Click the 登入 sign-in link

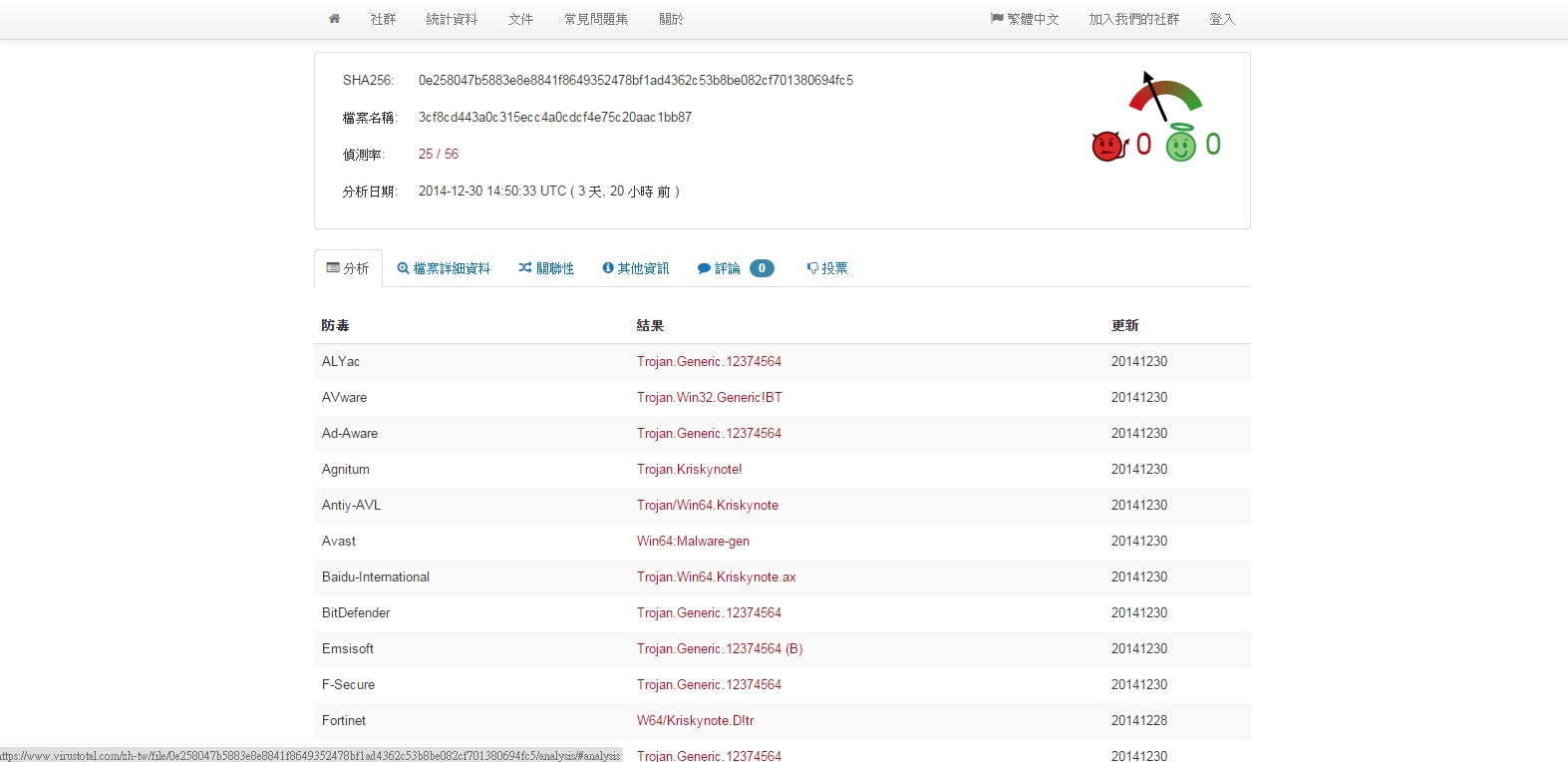(x=1221, y=19)
